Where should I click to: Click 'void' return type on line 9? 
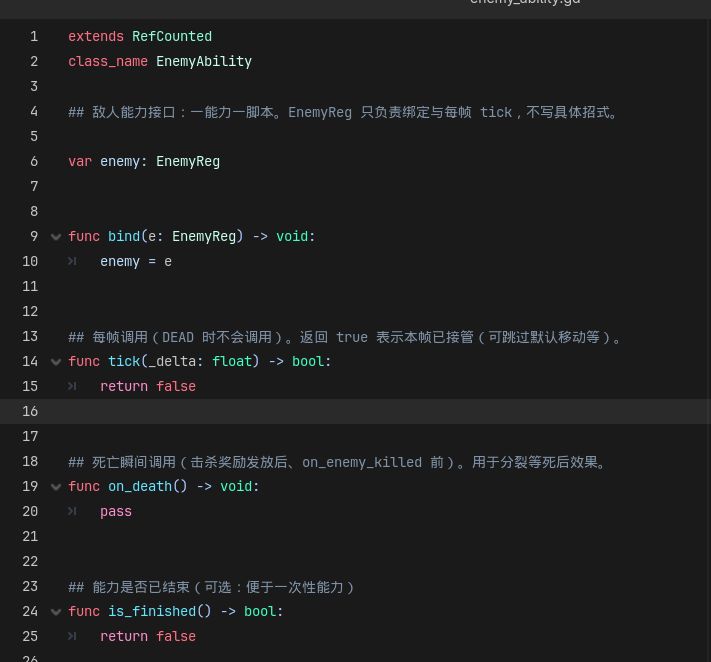point(292,236)
